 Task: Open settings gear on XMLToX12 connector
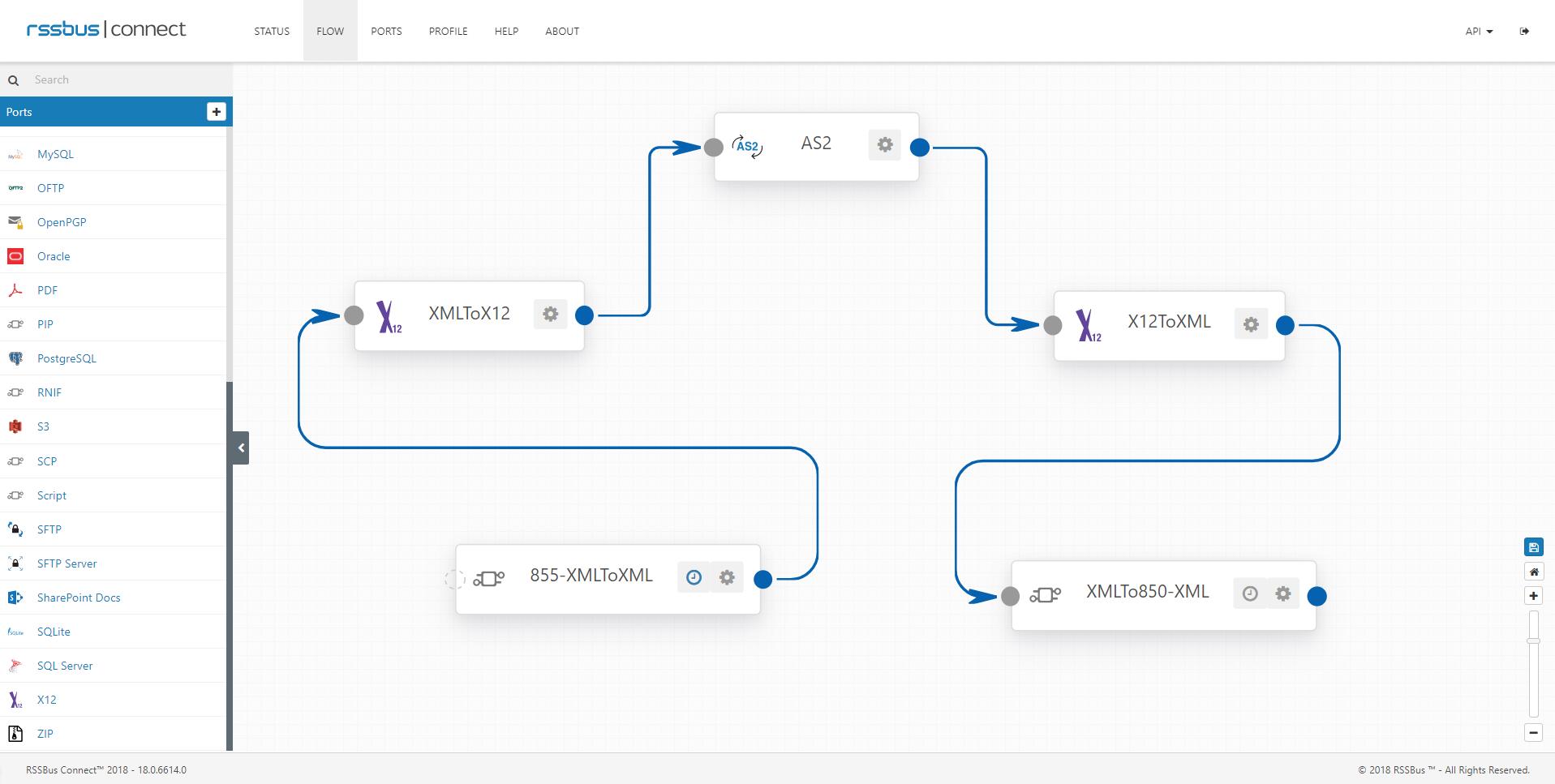tap(550, 315)
